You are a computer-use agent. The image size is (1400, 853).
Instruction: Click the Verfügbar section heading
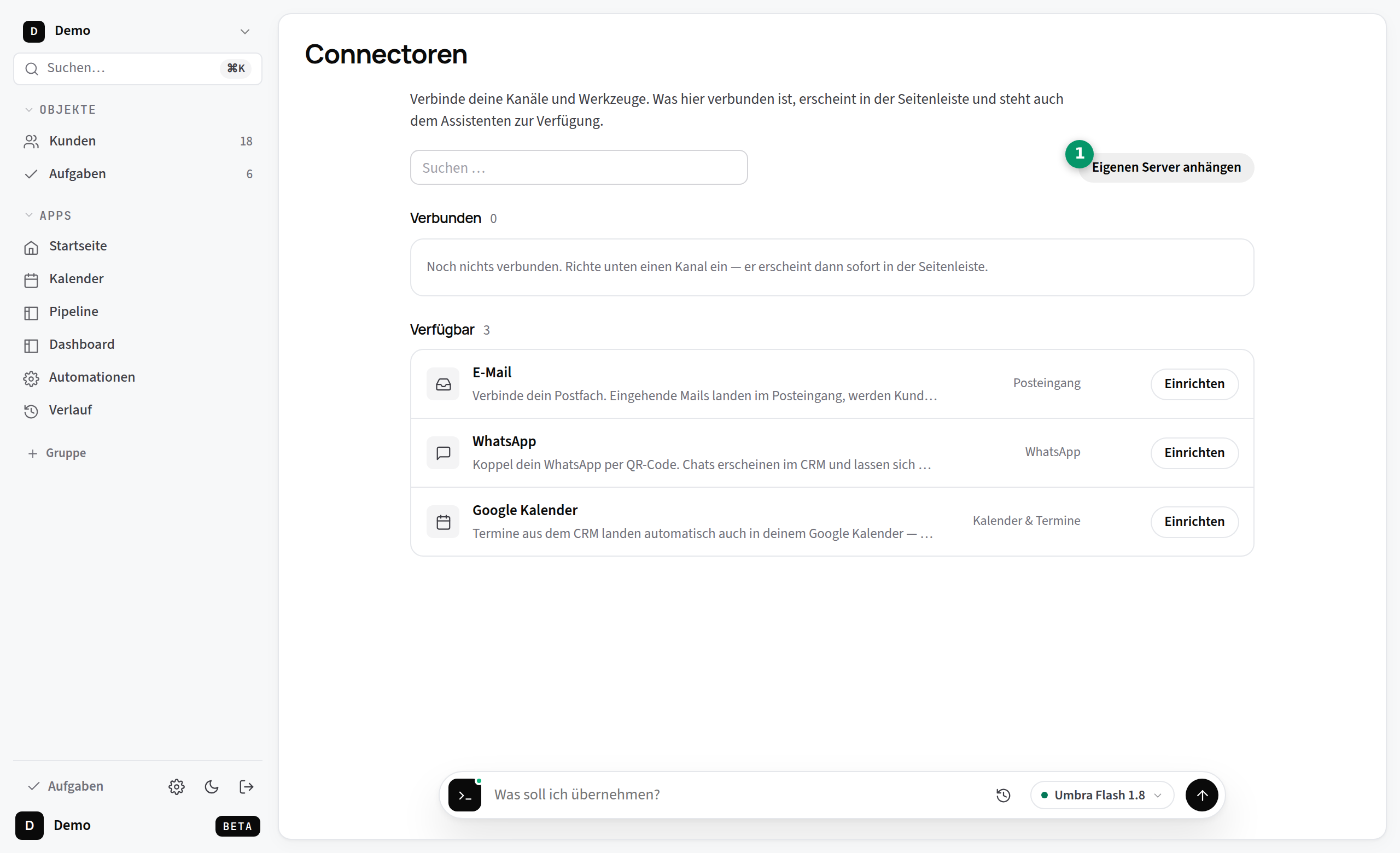tap(442, 330)
